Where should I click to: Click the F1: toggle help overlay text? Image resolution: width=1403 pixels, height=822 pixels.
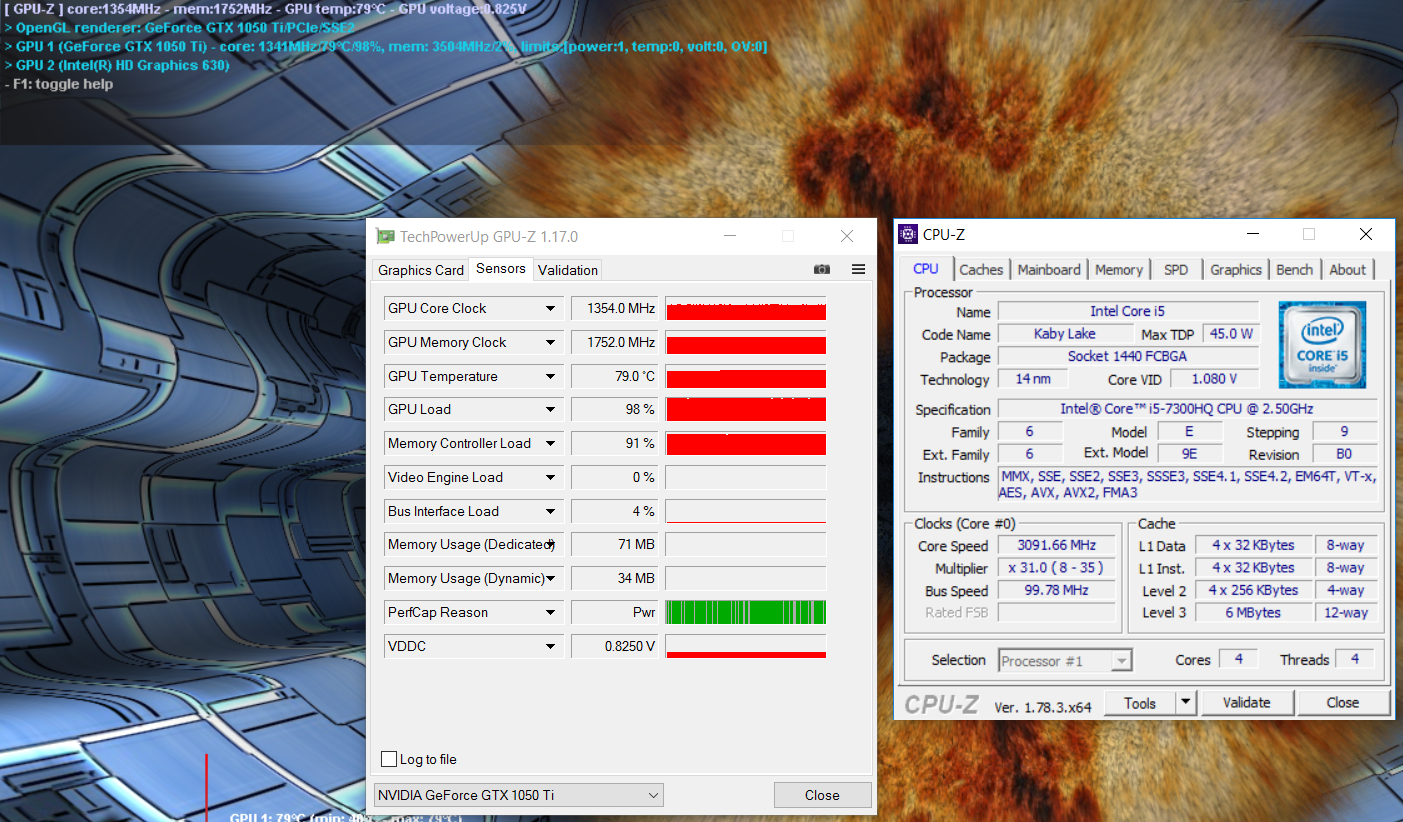click(x=58, y=84)
